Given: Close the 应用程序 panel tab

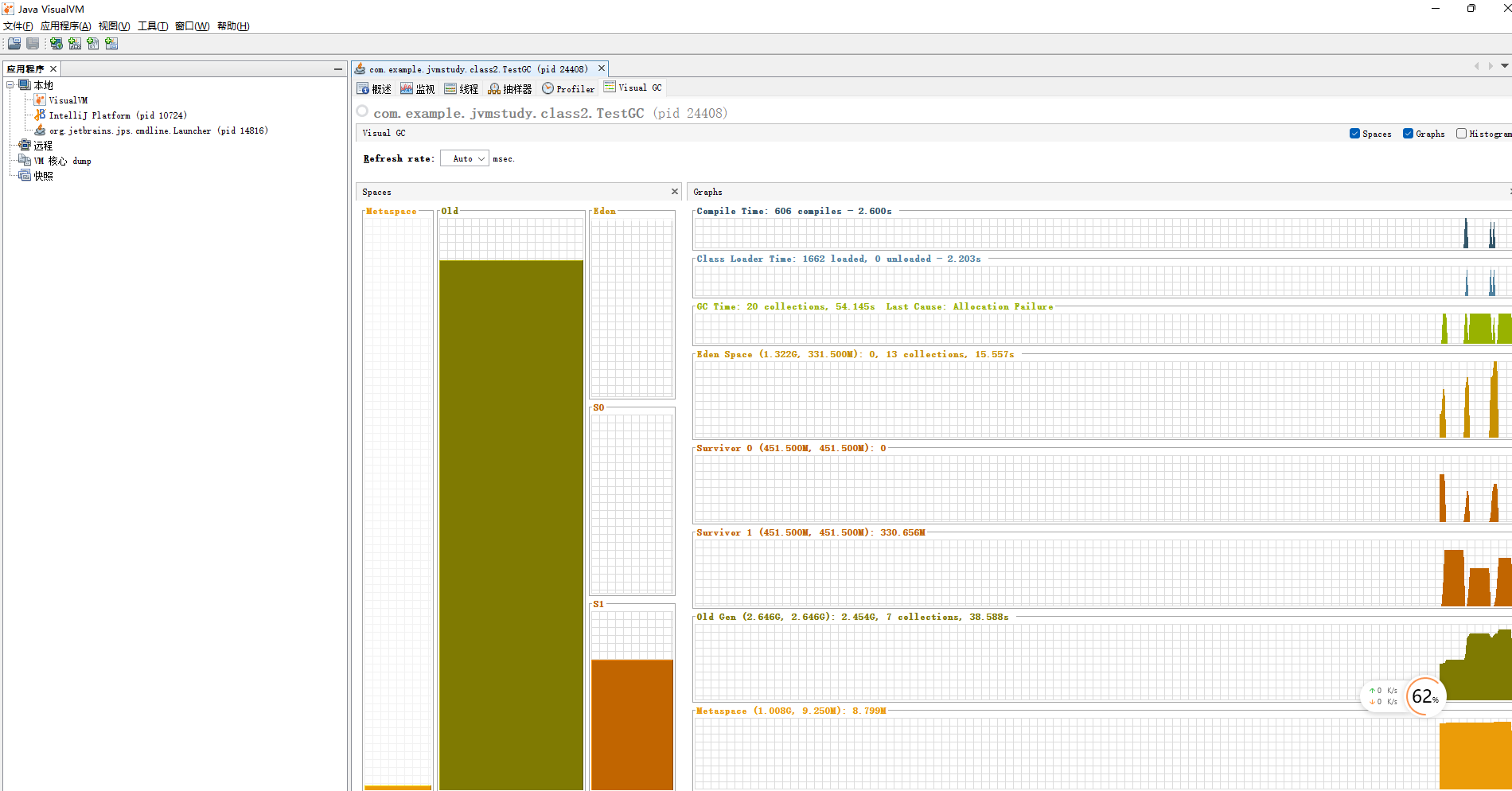Looking at the screenshot, I should click(x=53, y=69).
